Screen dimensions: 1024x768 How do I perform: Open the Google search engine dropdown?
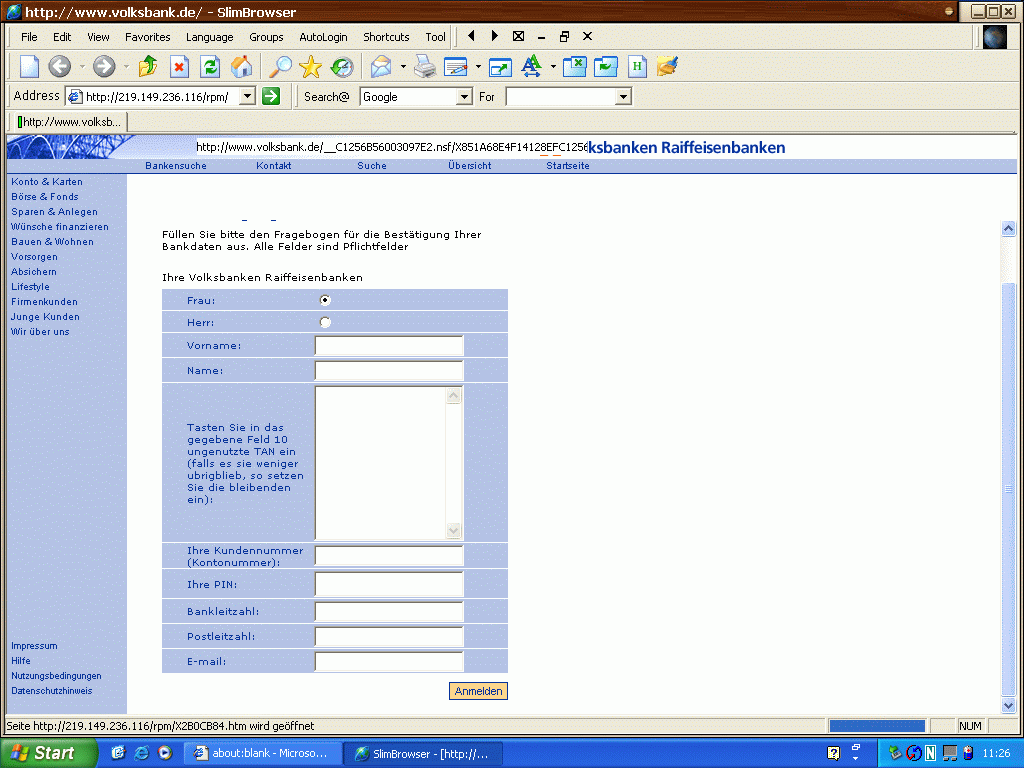(x=464, y=97)
